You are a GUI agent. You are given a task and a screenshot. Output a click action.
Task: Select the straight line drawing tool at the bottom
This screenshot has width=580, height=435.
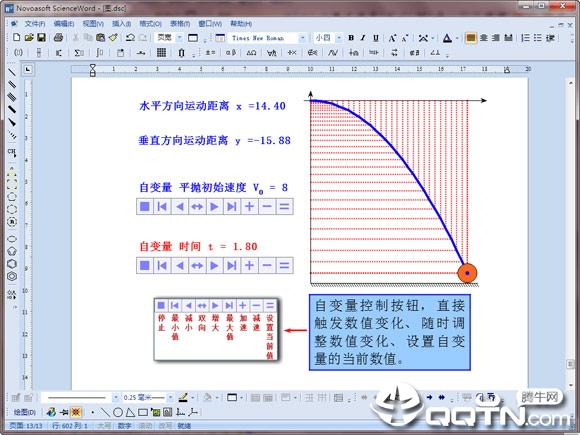105,412
